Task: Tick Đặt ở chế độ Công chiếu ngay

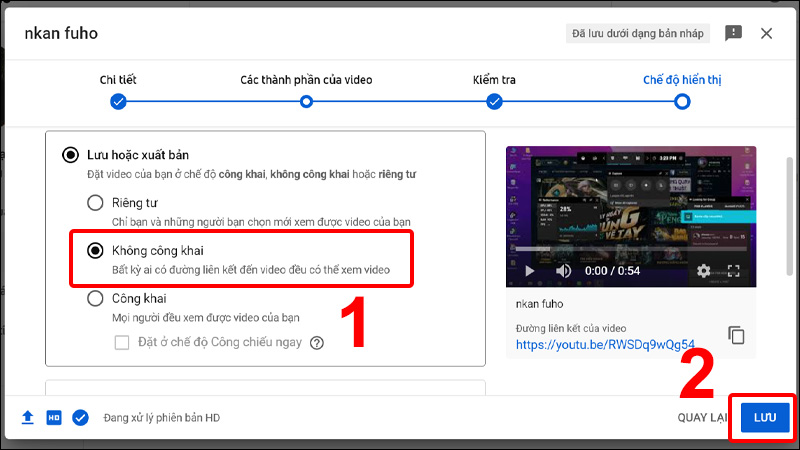Action: point(122,342)
